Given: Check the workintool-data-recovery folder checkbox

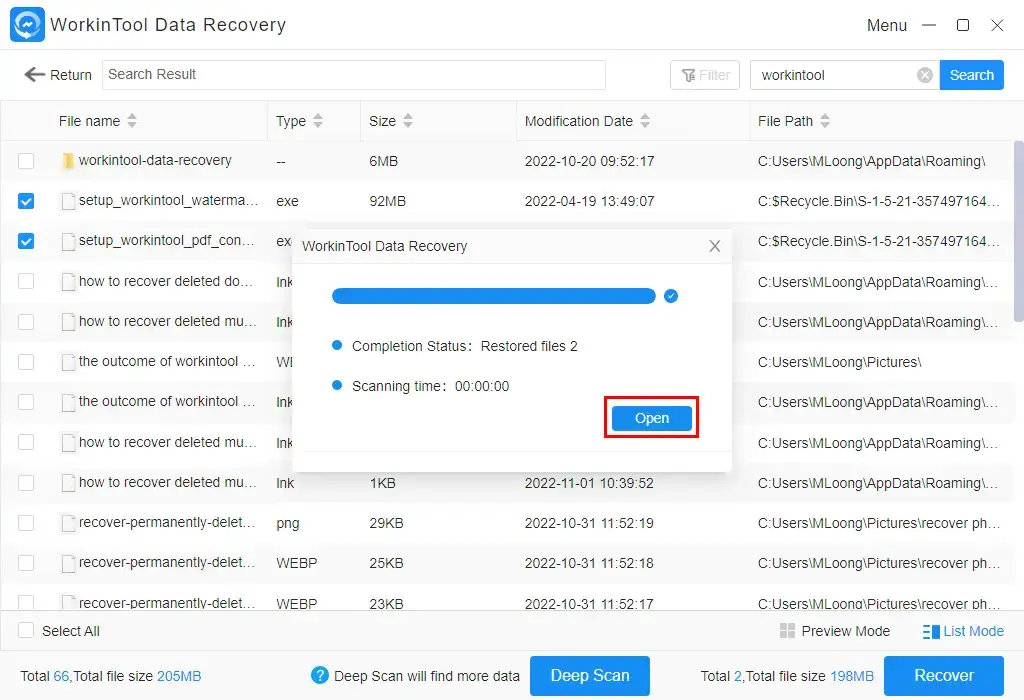Looking at the screenshot, I should click(26, 161).
